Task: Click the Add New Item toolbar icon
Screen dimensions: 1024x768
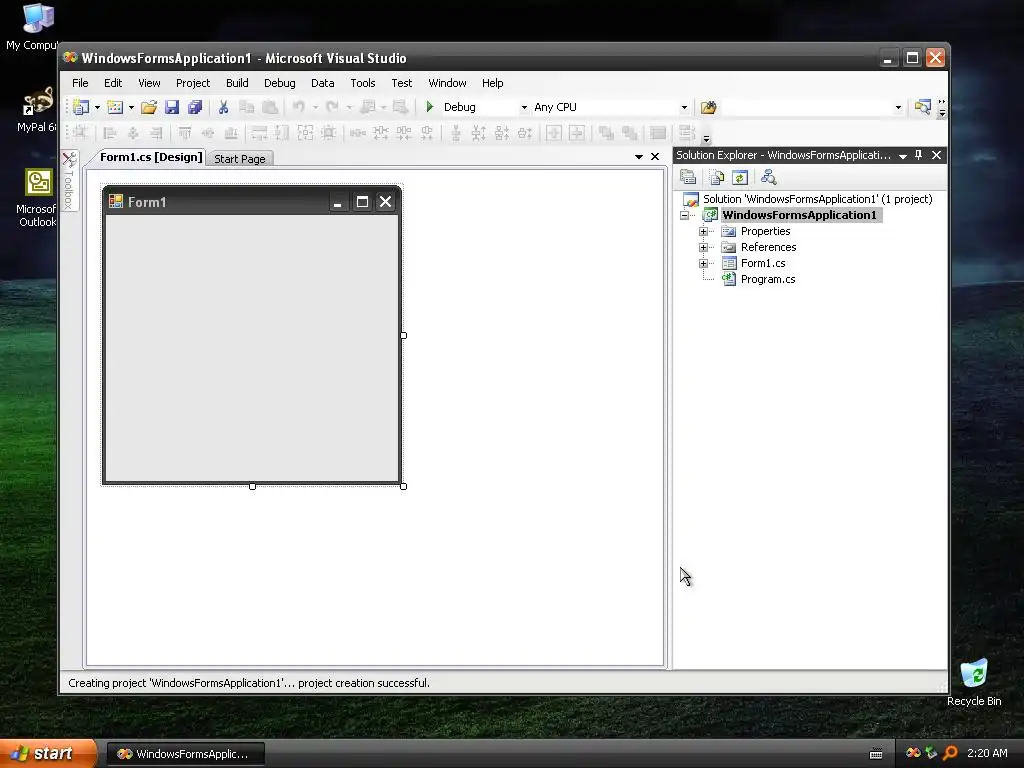Action: [x=115, y=107]
